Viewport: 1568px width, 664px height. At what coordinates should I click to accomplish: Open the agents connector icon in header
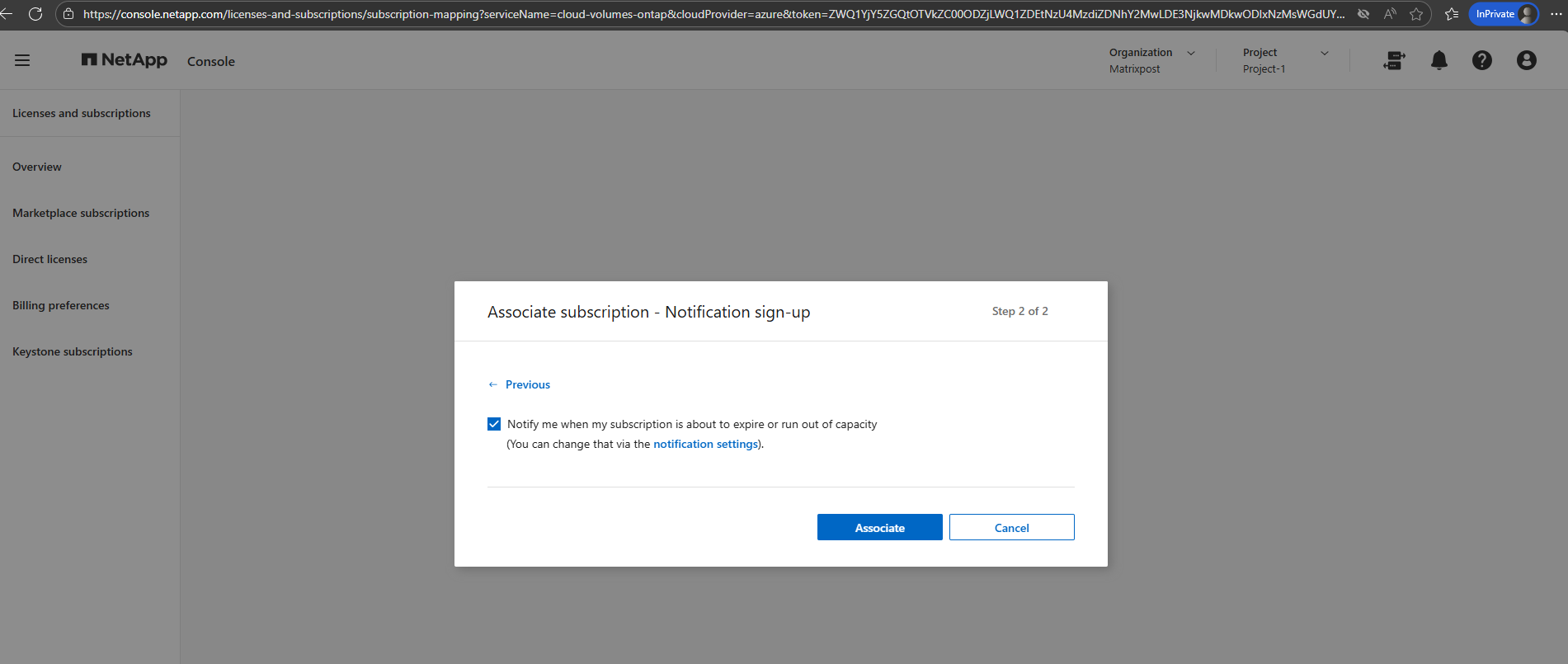pos(1394,60)
